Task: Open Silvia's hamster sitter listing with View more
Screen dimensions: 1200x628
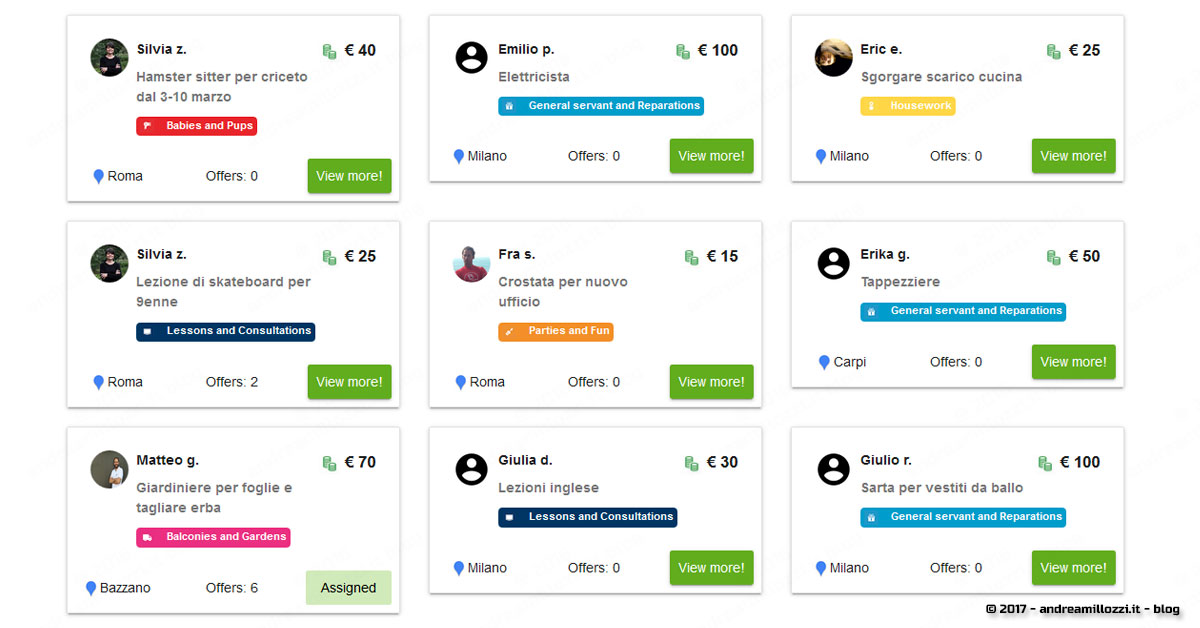Action: click(349, 176)
